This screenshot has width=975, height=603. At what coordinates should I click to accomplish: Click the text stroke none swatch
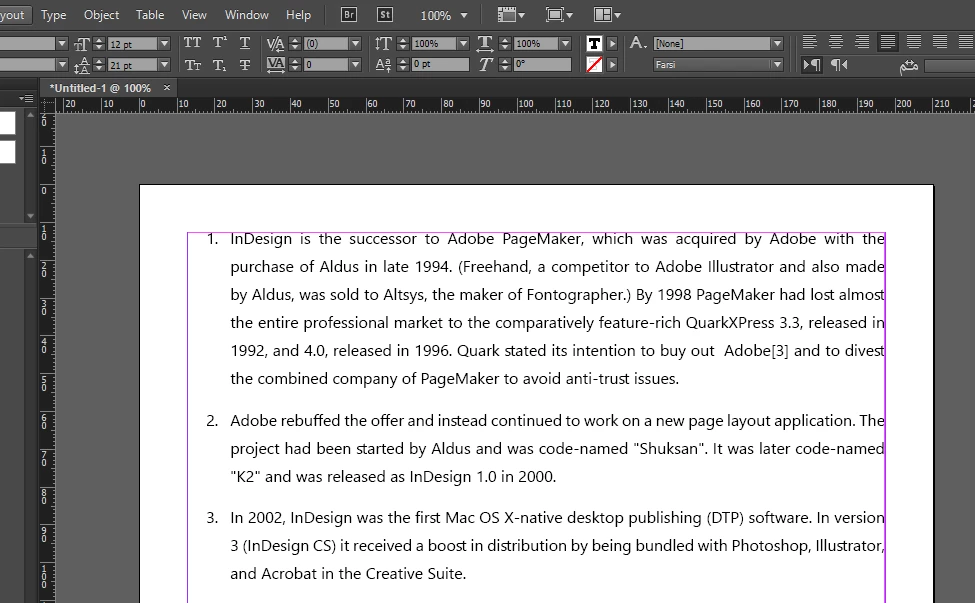coord(594,64)
